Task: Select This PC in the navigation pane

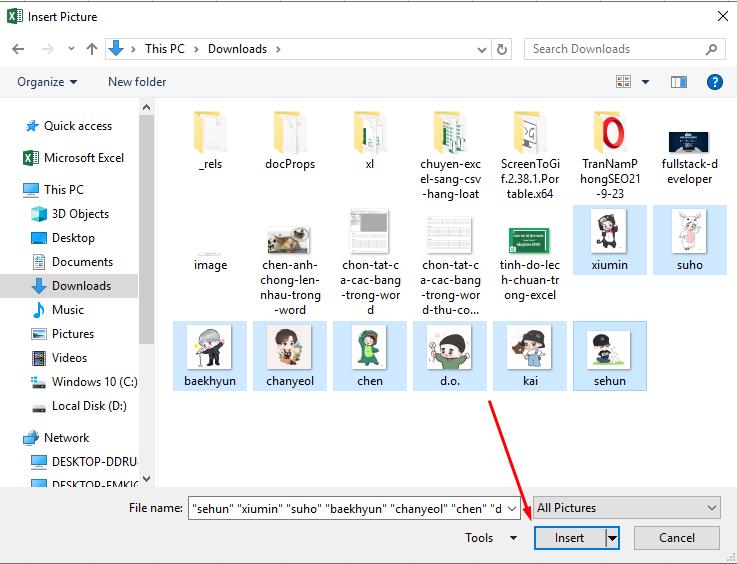Action: (x=54, y=190)
